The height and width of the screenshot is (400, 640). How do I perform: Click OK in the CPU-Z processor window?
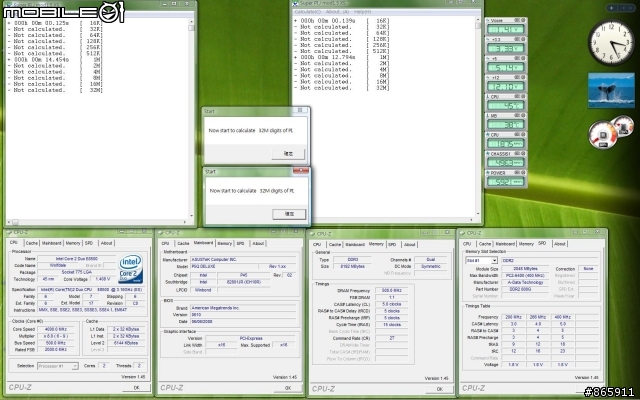pyautogui.click(x=136, y=388)
